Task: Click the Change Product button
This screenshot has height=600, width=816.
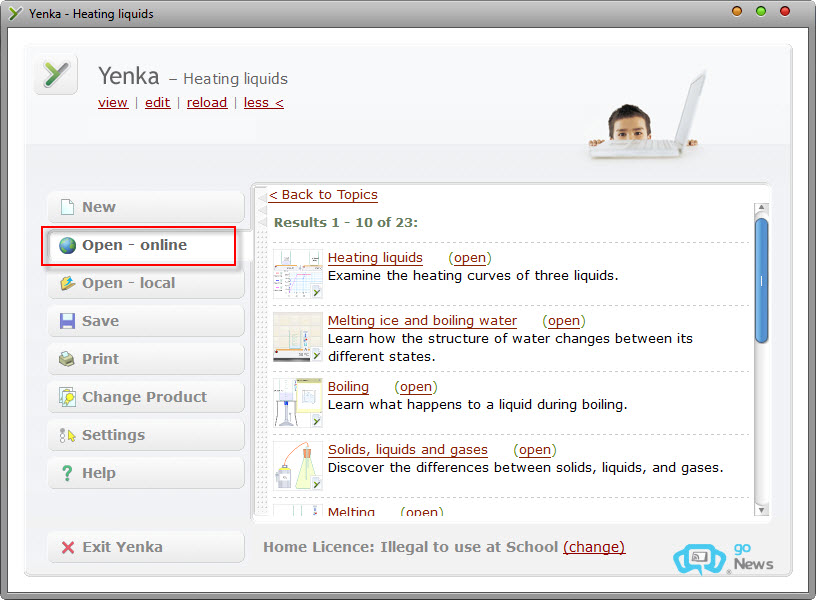Action: pyautogui.click(x=146, y=397)
